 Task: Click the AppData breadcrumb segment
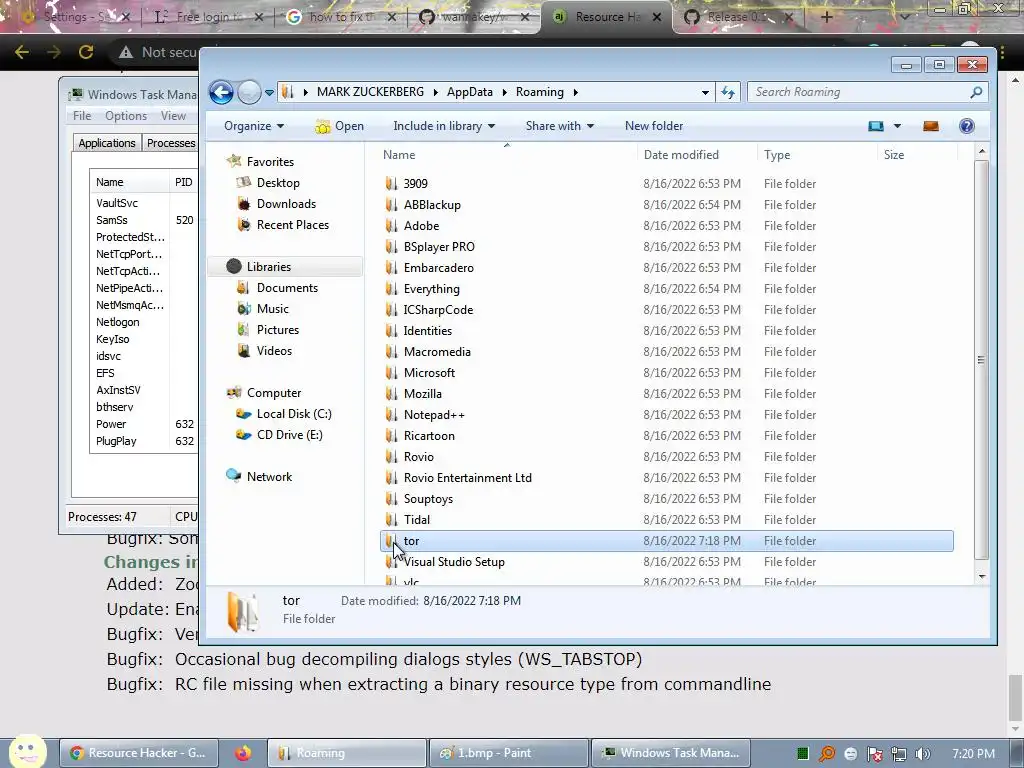click(470, 92)
